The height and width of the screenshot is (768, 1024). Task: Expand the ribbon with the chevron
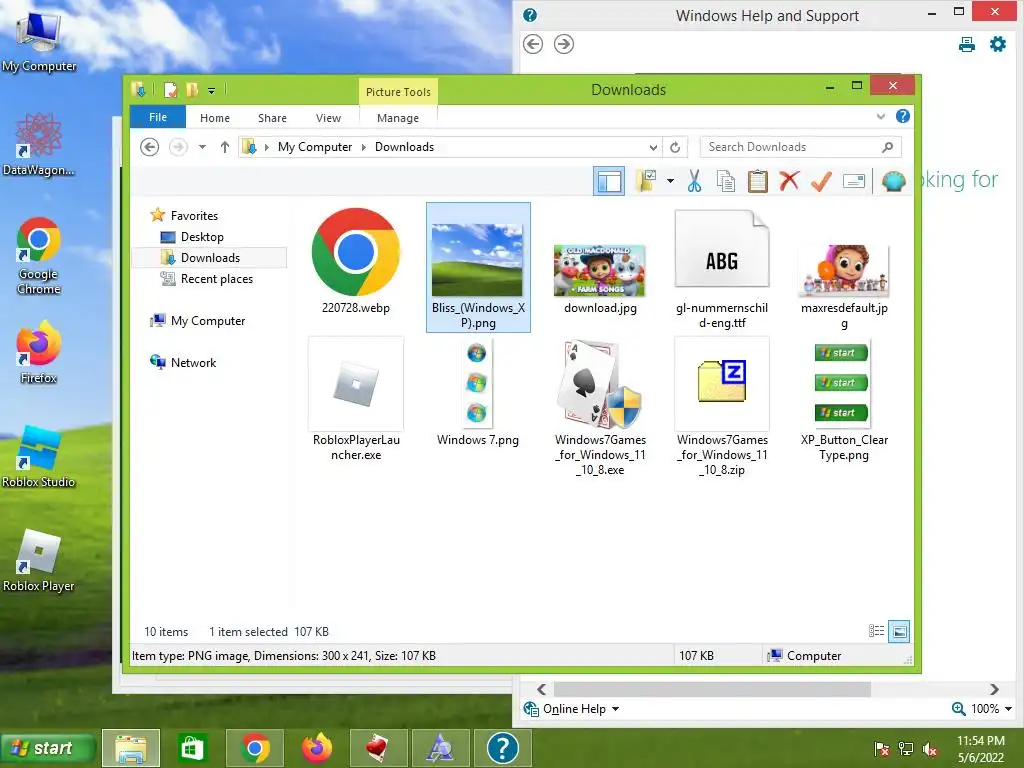880,116
